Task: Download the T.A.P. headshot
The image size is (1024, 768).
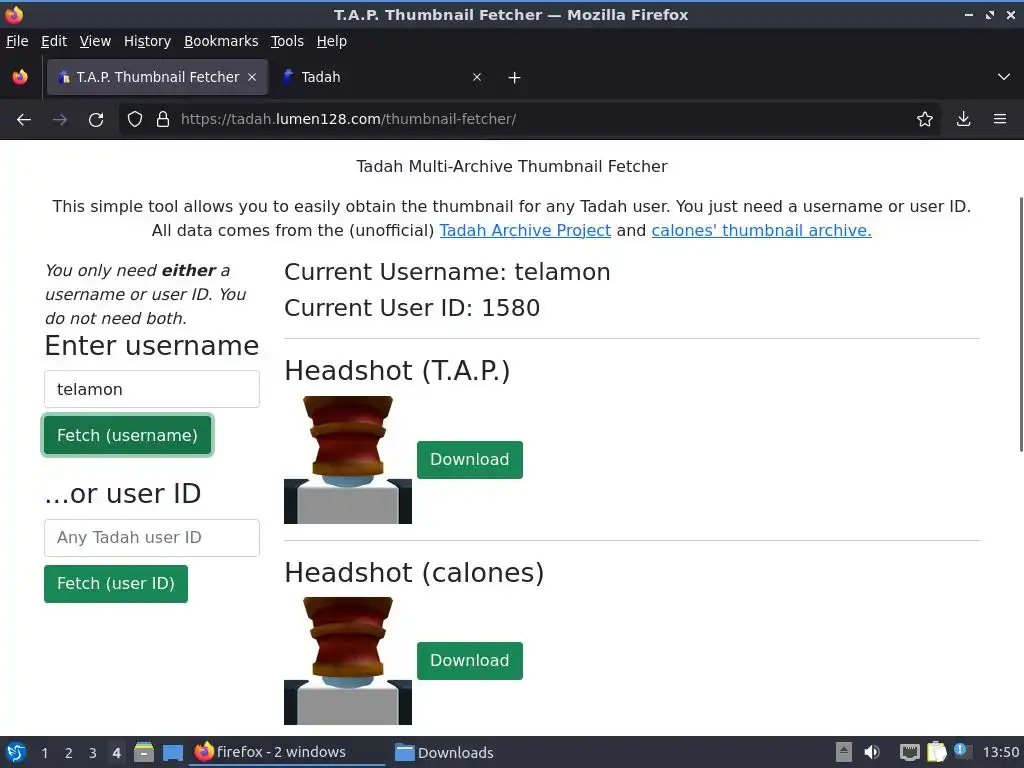Action: (x=470, y=460)
